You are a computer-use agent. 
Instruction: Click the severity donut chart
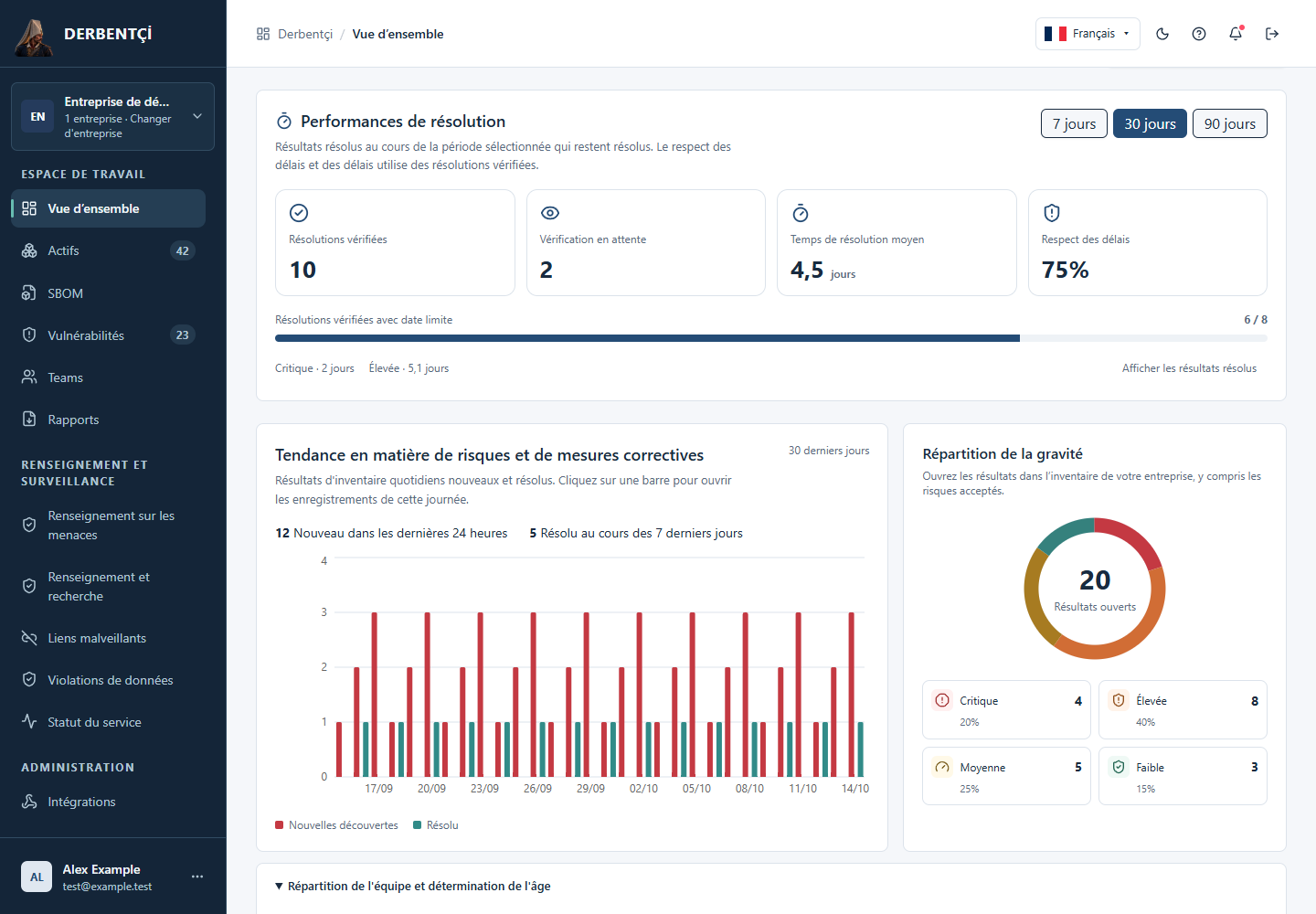click(x=1095, y=589)
